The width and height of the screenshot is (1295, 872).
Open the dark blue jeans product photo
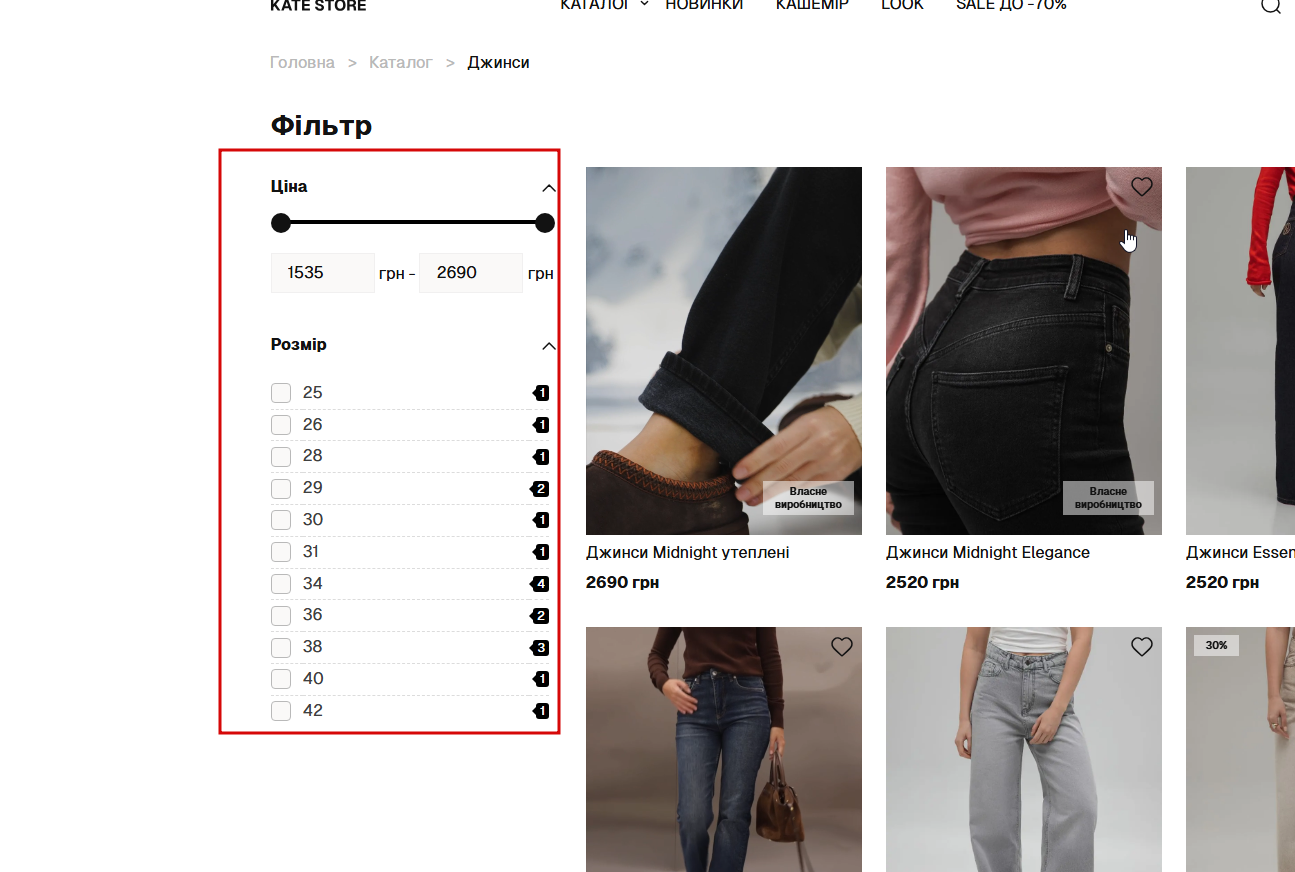pyautogui.click(x=724, y=749)
